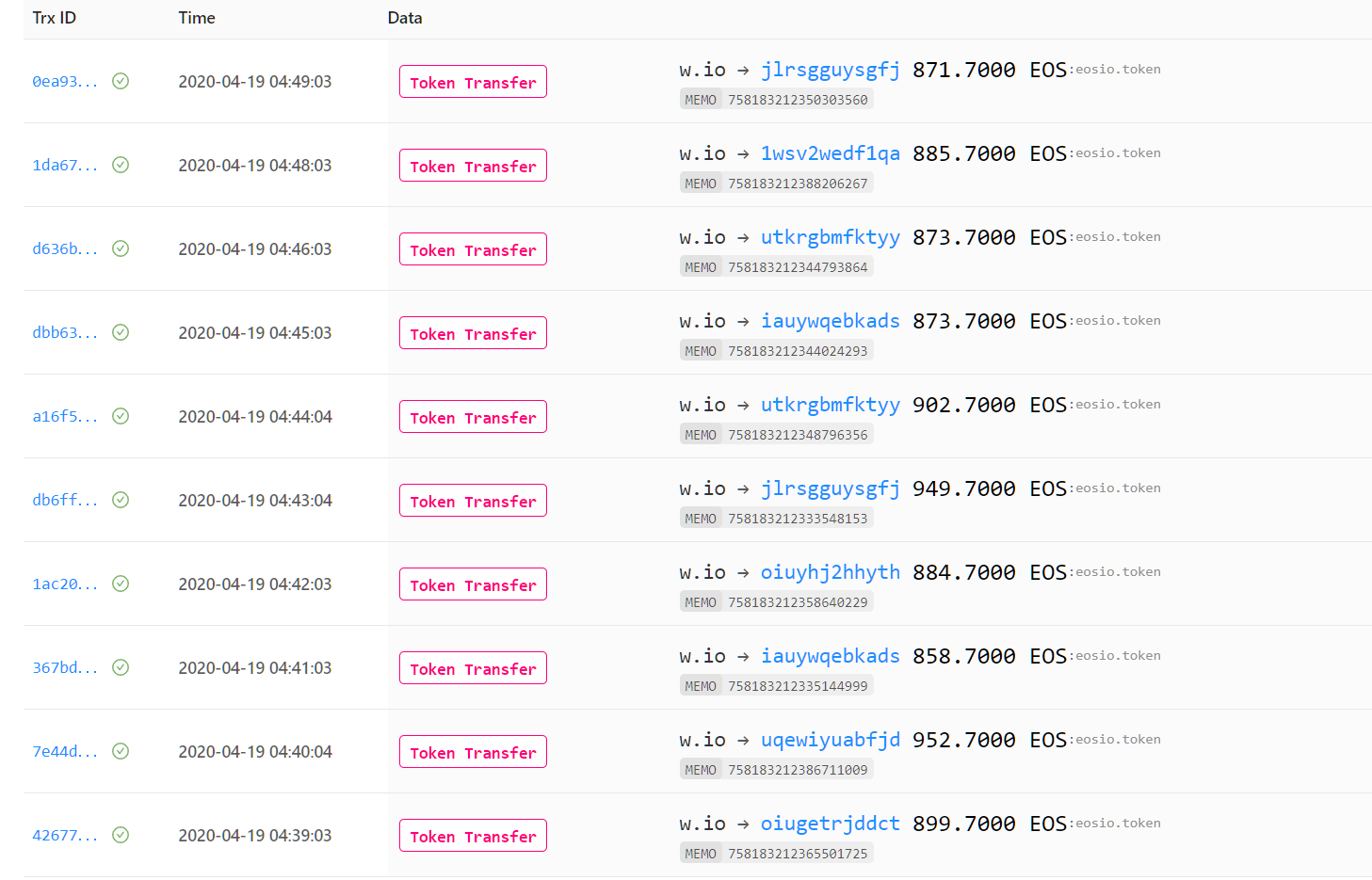Click the green check icon beside db6ff...
This screenshot has height=880, width=1372.
[x=121, y=500]
